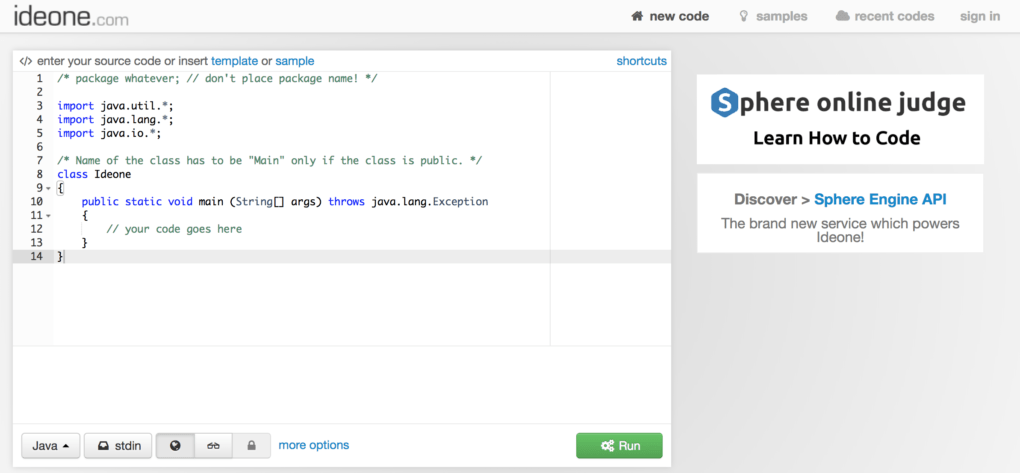
Task: Open the sign in menu item
Action: click(x=979, y=16)
